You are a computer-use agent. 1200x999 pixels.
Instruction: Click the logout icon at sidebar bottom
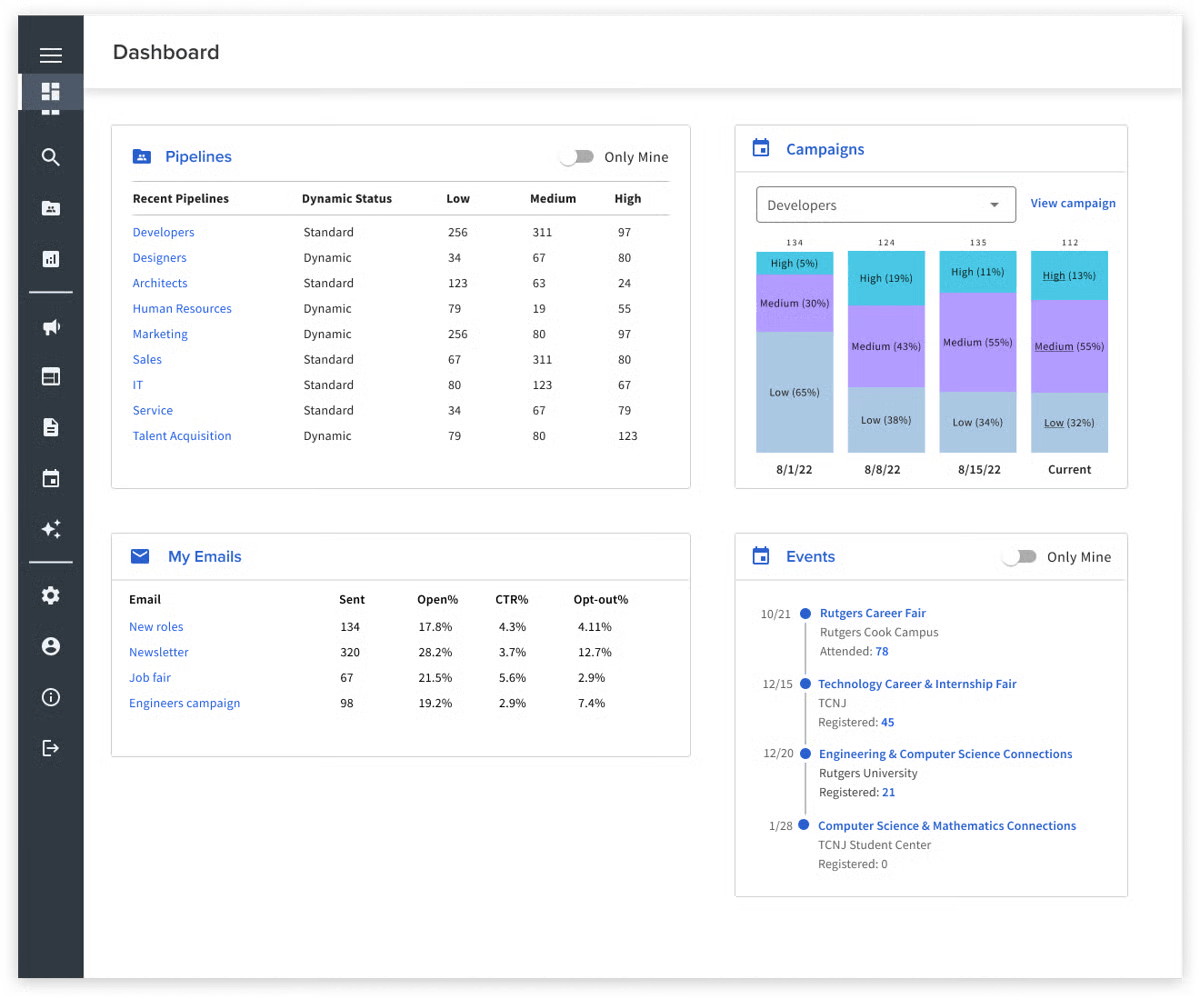pyautogui.click(x=50, y=747)
